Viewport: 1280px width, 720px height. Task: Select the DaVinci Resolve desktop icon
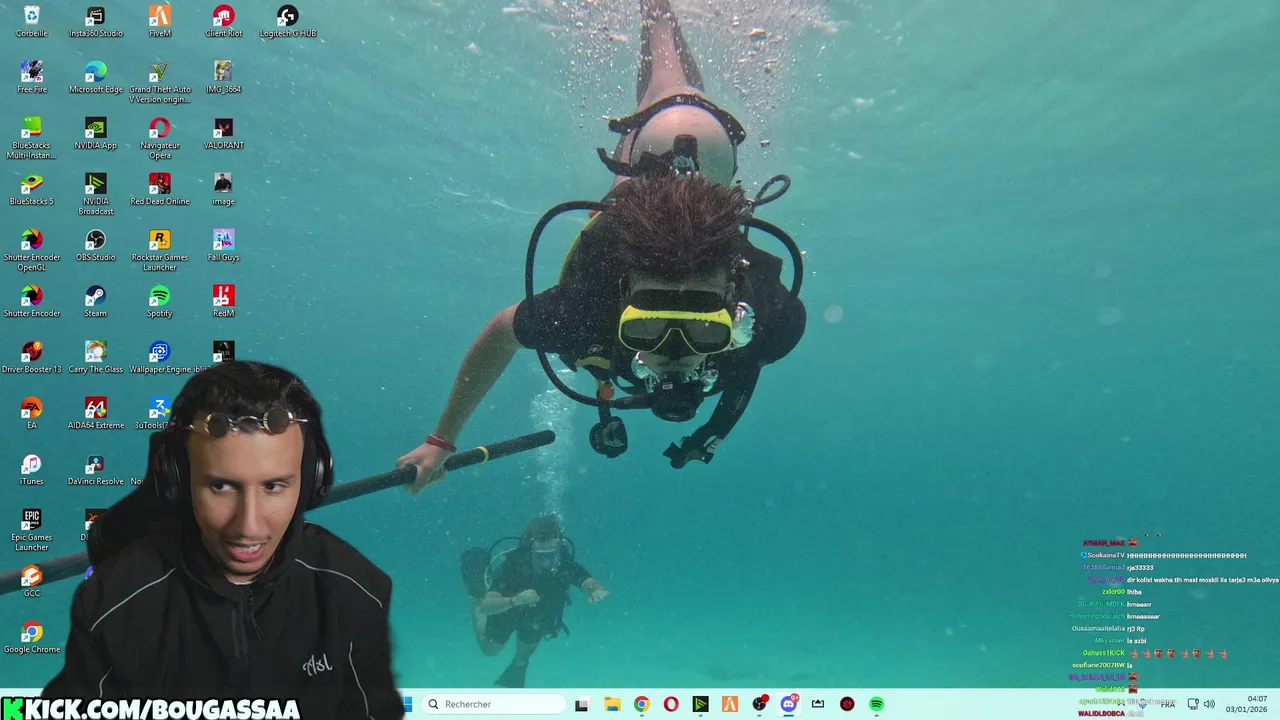96,470
